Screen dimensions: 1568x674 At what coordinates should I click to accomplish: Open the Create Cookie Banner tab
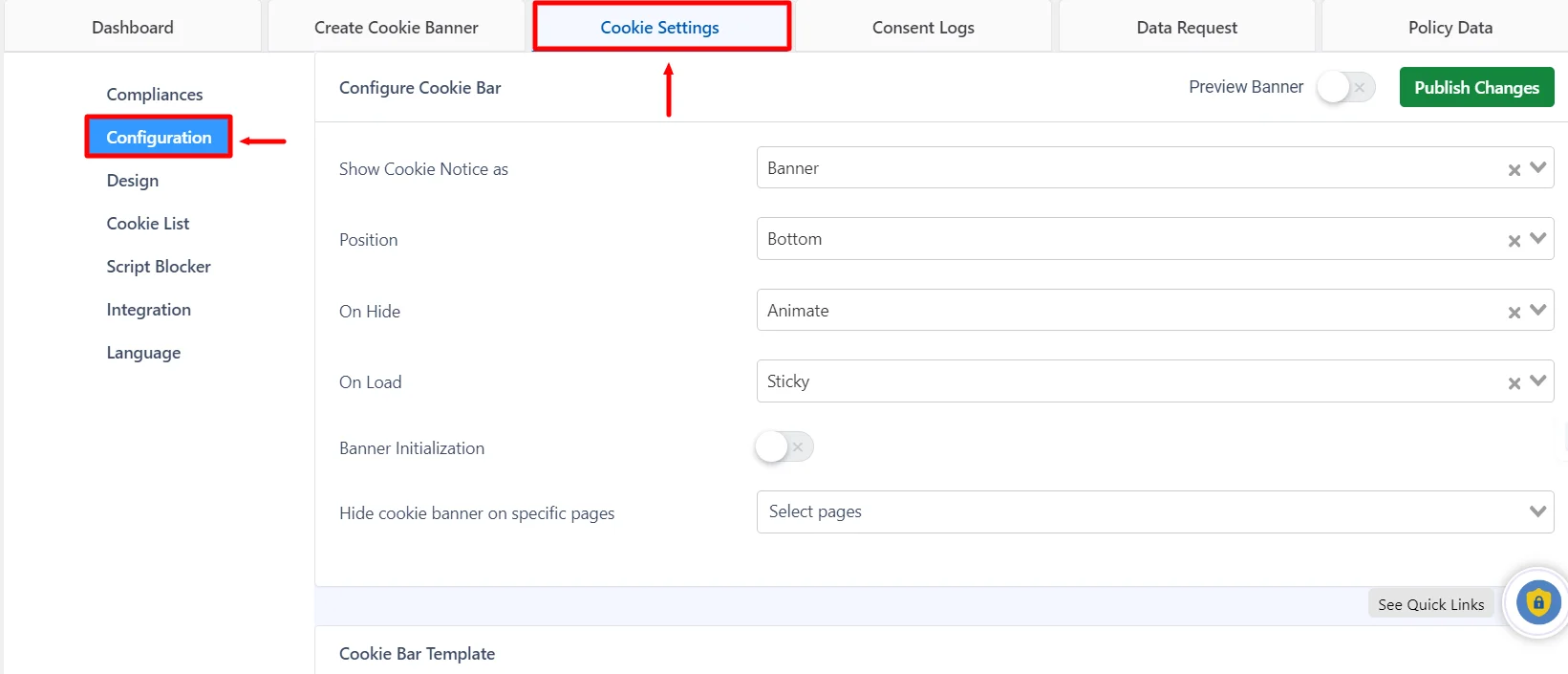[397, 28]
